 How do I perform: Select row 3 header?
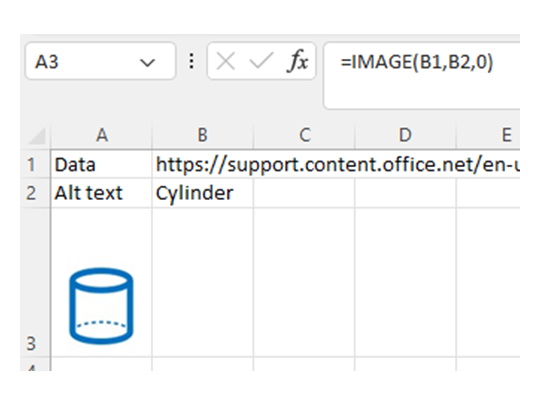[35, 282]
